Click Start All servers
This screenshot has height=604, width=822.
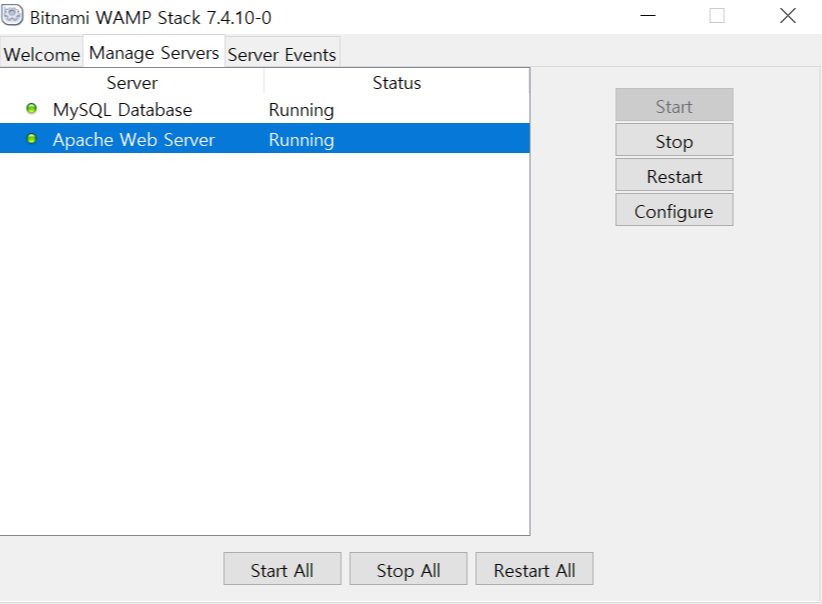(x=282, y=570)
